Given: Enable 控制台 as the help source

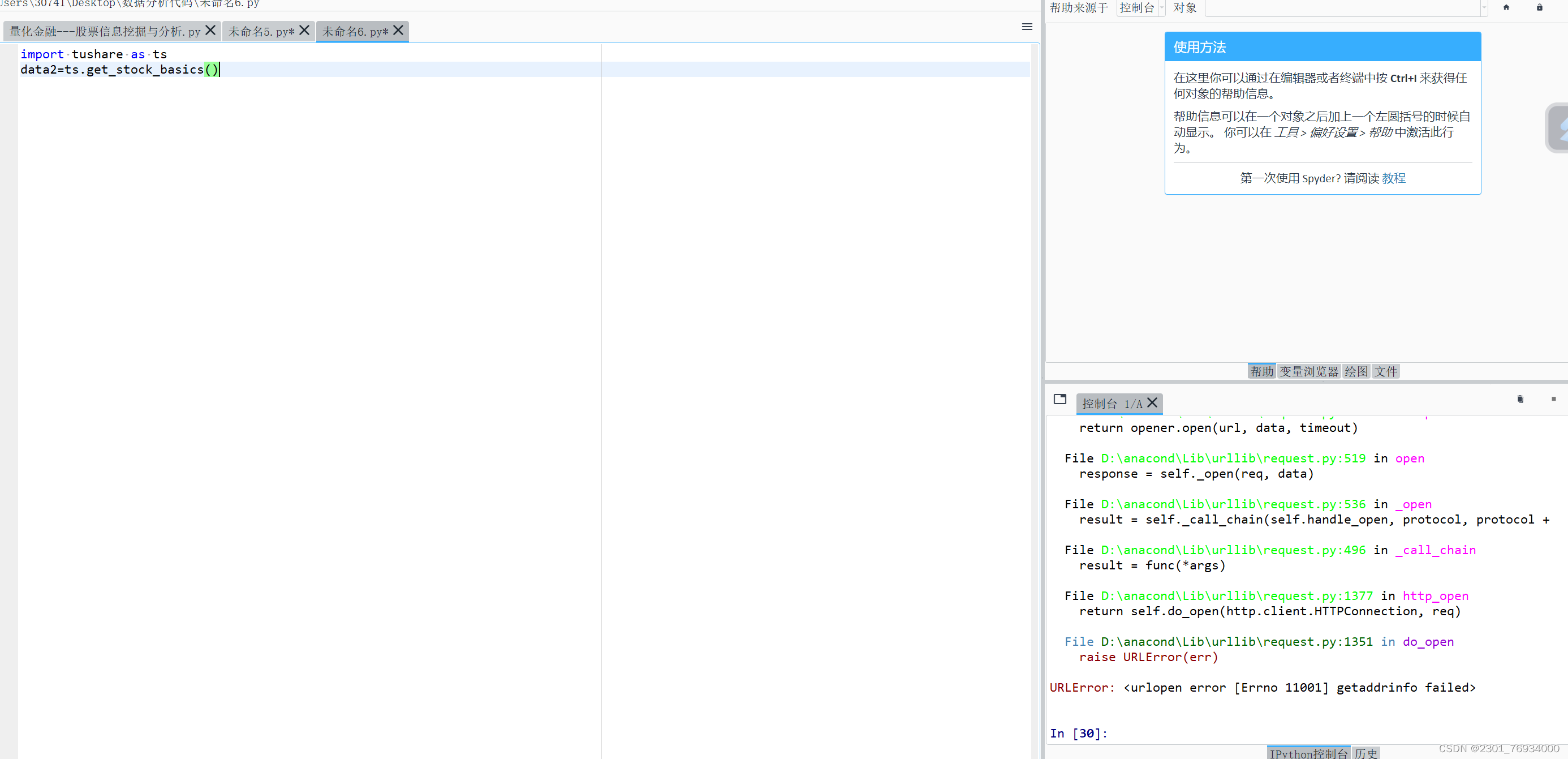Looking at the screenshot, I should (x=1137, y=8).
